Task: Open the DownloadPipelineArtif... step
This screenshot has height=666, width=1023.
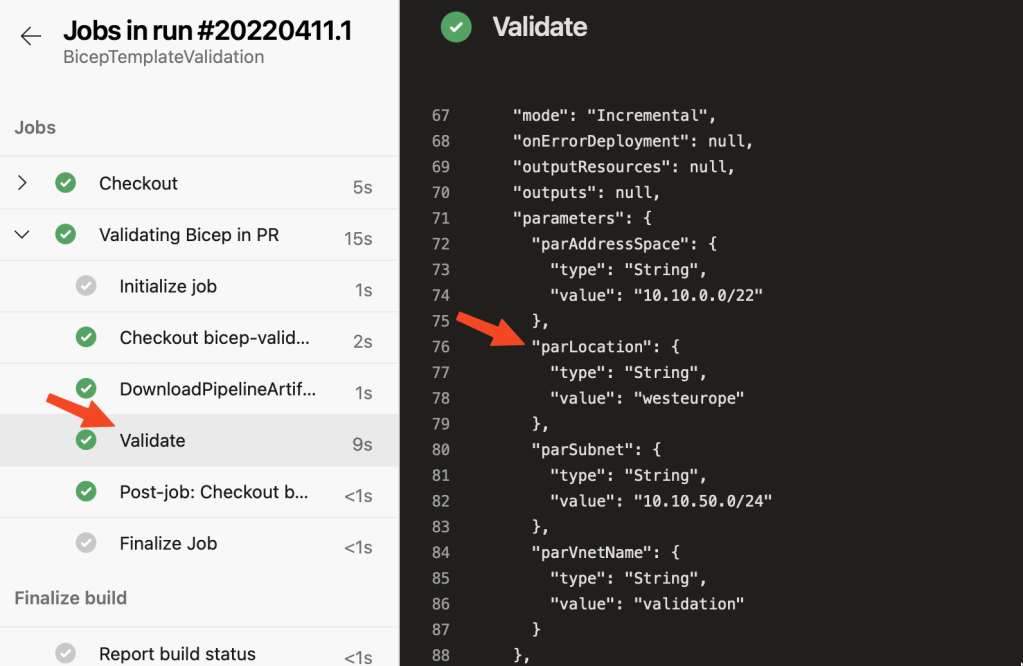Action: [217, 389]
